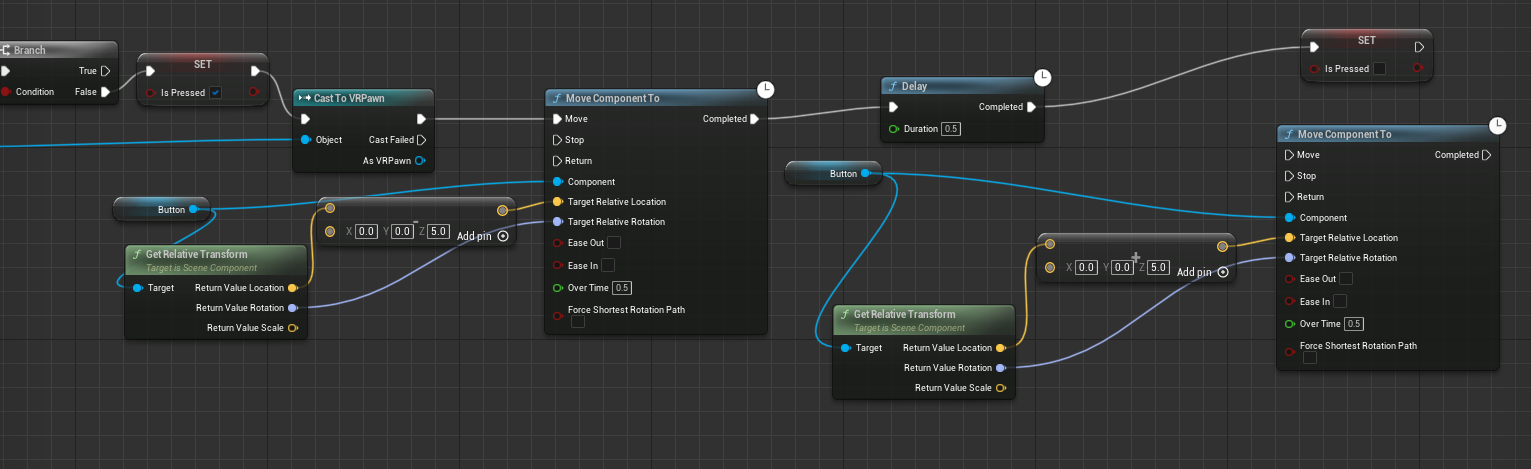Select the Cast To VRPawn node title
1531x469 pixels.
pyautogui.click(x=349, y=98)
